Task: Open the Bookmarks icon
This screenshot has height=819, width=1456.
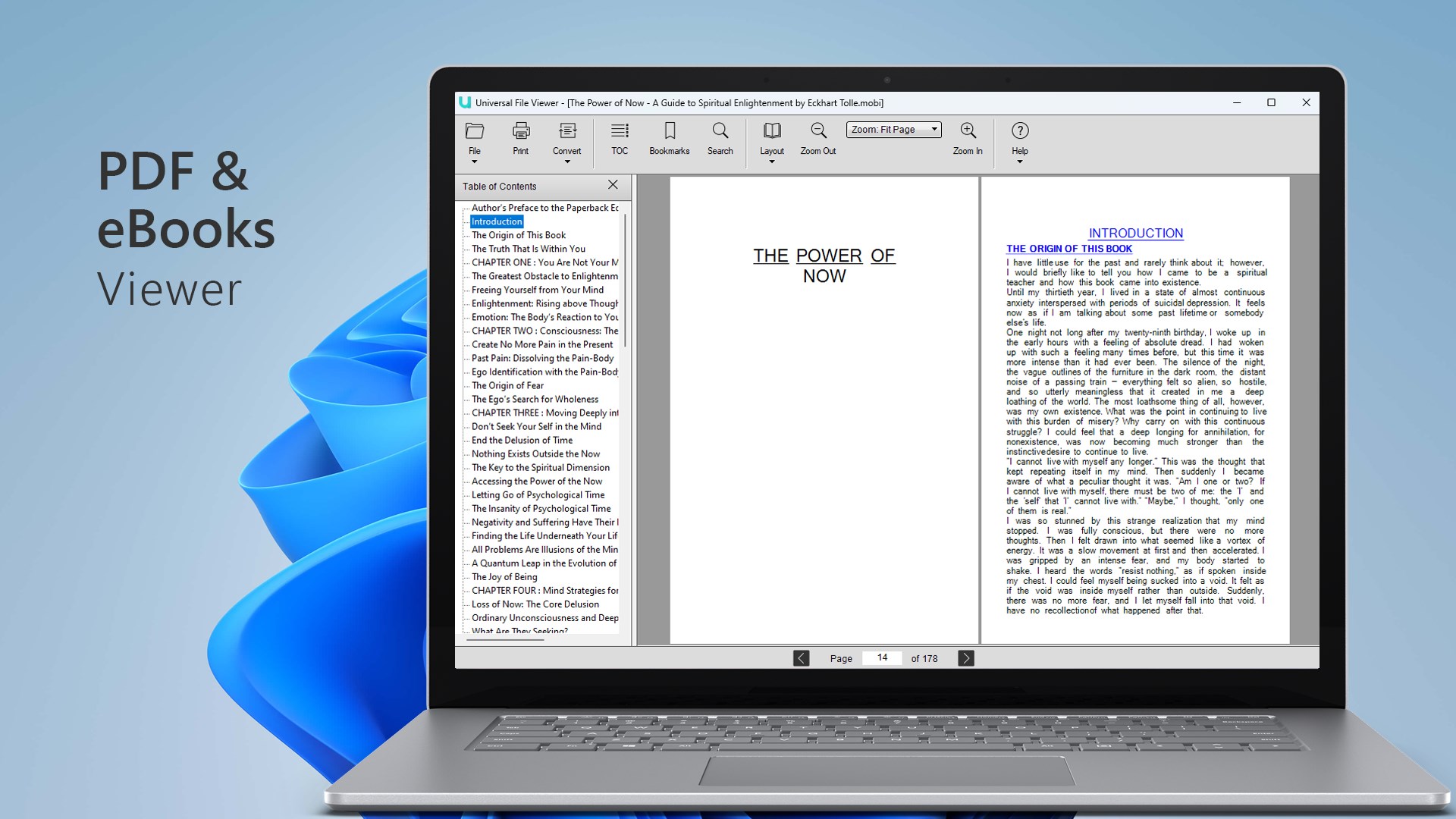Action: [669, 131]
